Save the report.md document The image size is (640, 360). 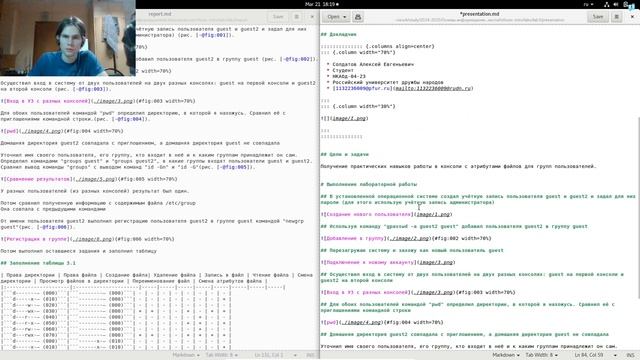(x=278, y=17)
